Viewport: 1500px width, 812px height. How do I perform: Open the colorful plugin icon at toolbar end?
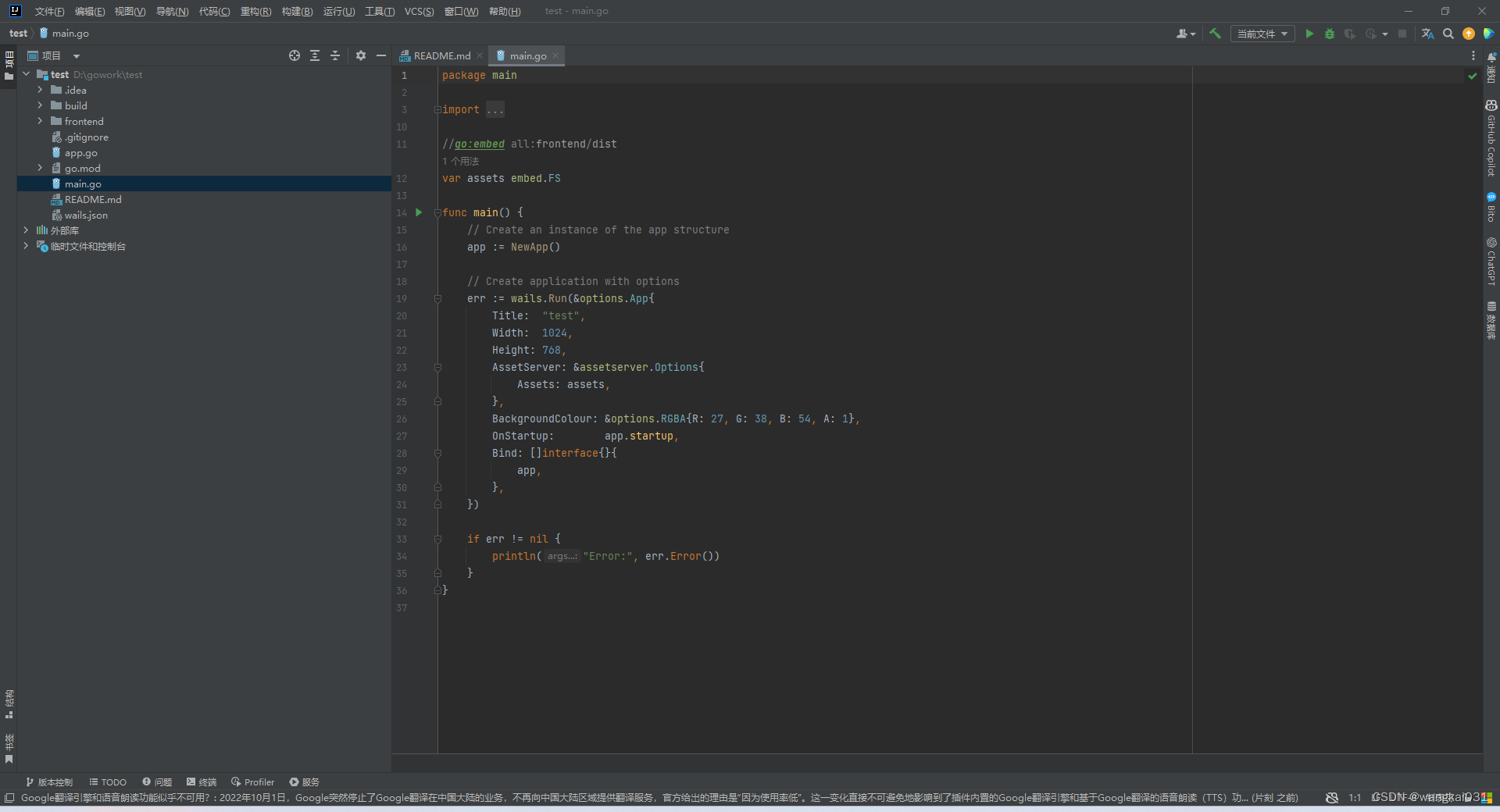coord(1489,34)
